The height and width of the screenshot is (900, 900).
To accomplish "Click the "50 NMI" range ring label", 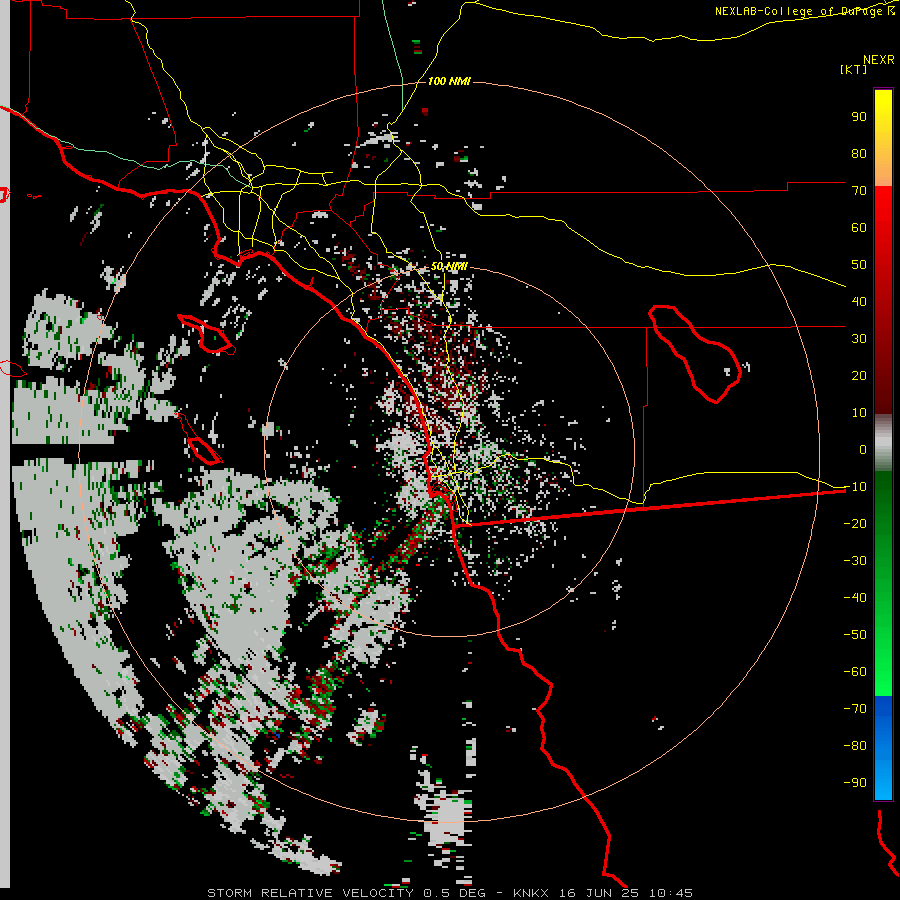I will [x=449, y=266].
